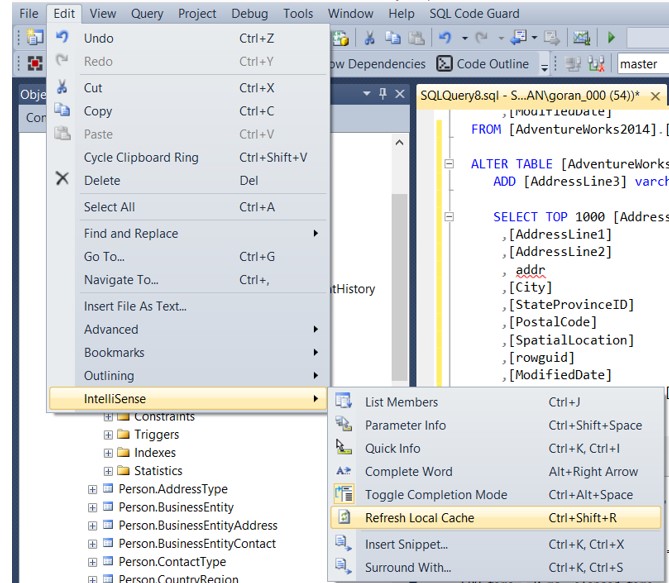Choose Insert Snippet... from submenu
This screenshot has width=669, height=583.
[496, 544]
